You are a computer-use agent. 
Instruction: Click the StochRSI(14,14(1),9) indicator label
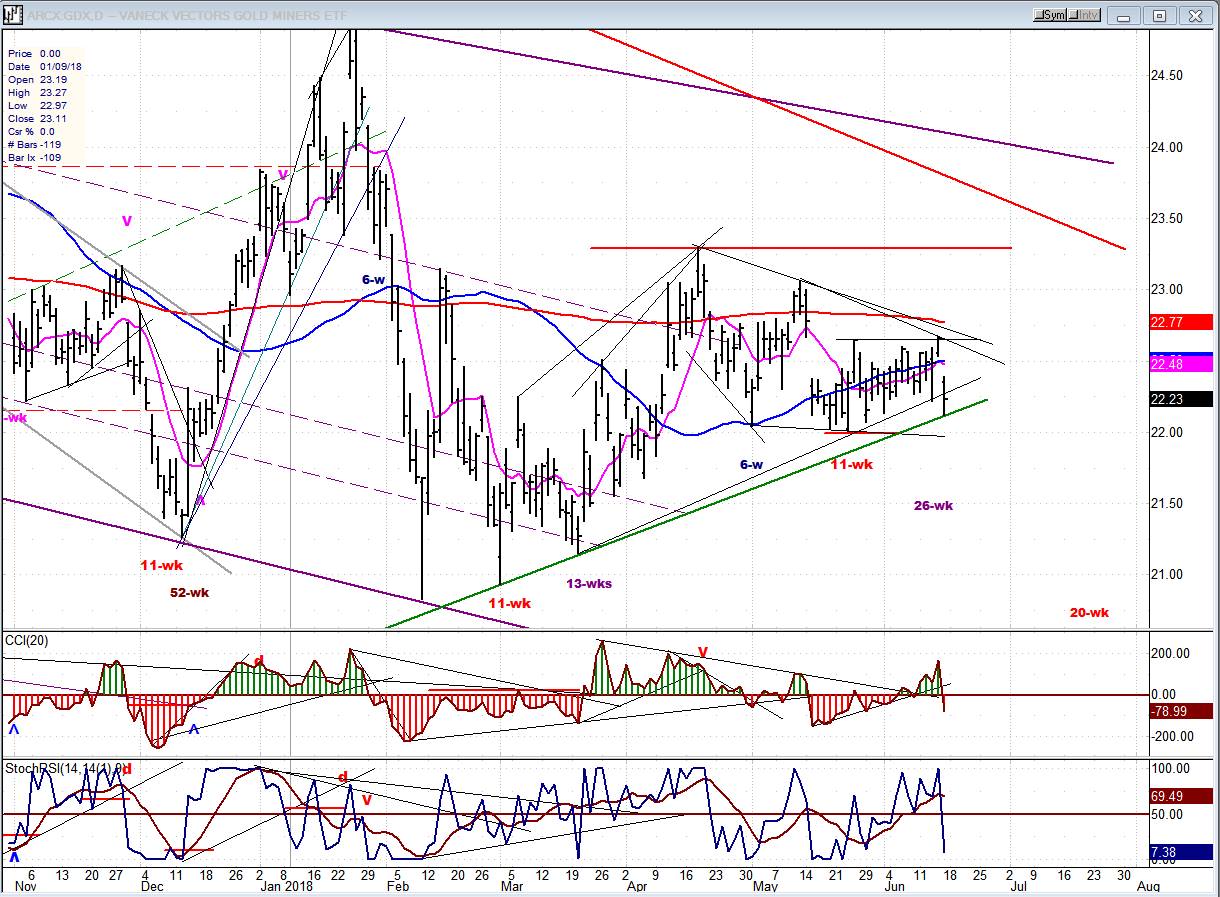point(64,768)
